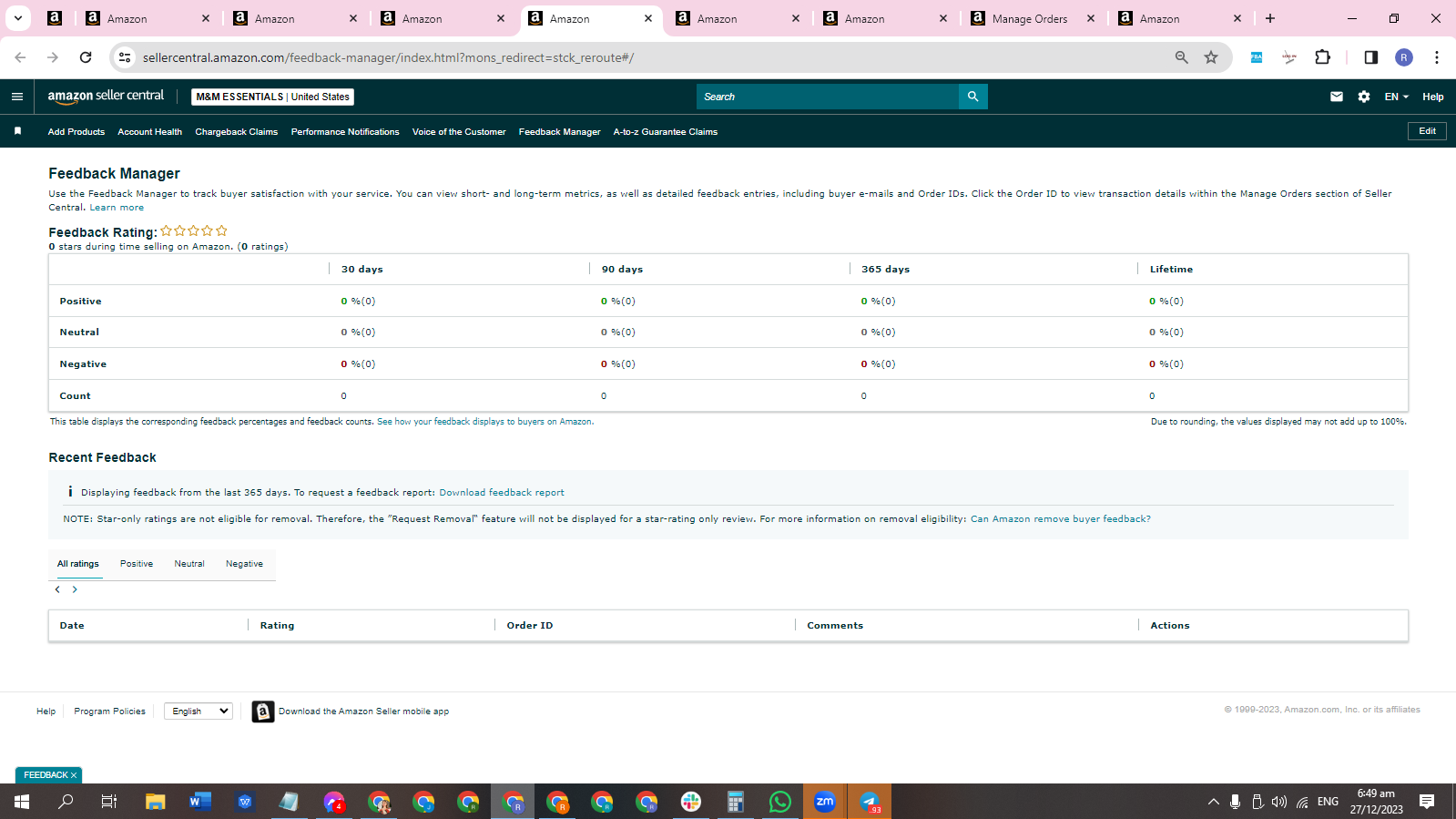Go to the previous feedback page arrow
This screenshot has height=819, width=1456.
tap(57, 589)
